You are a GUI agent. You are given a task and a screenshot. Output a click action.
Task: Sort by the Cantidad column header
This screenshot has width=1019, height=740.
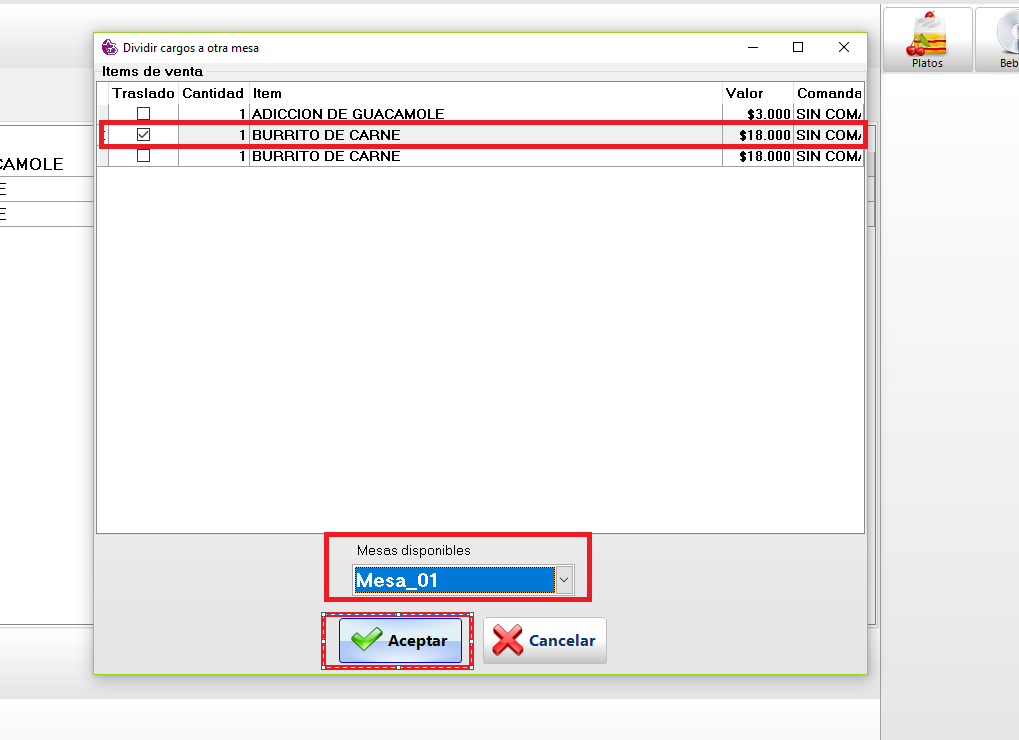[x=212, y=93]
